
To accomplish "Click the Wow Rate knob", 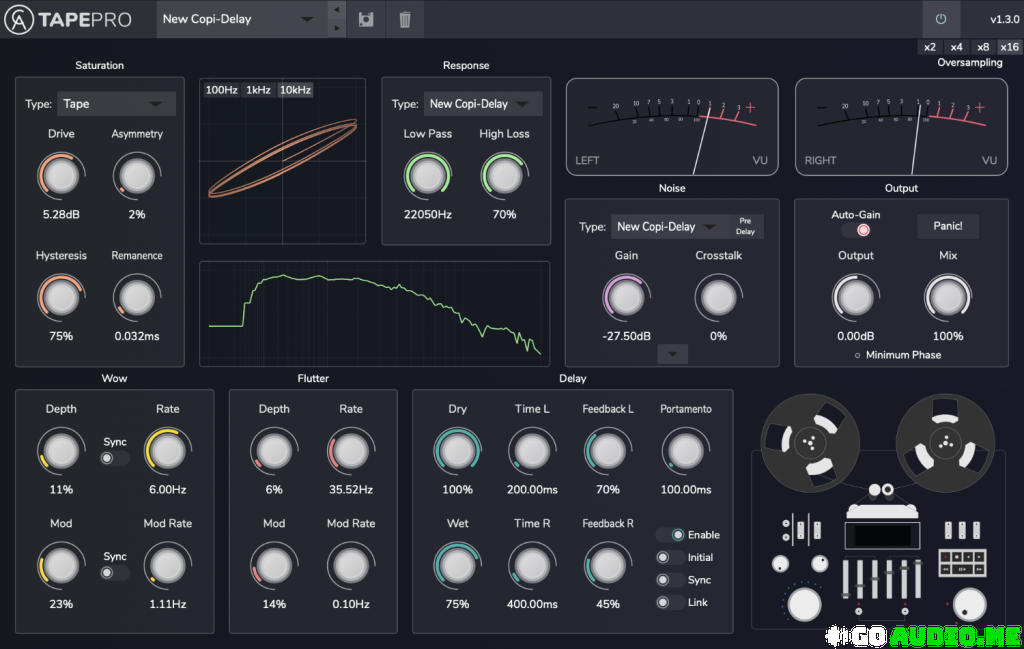I will 168,451.
